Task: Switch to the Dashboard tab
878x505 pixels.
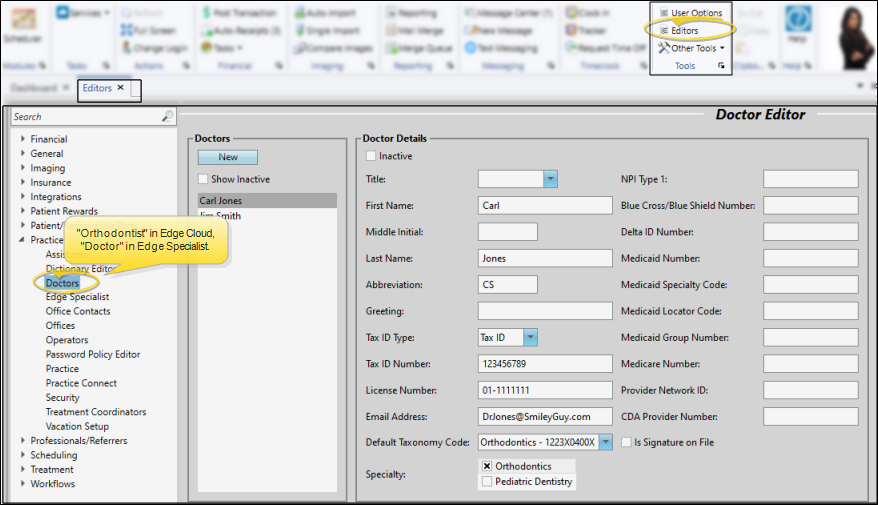Action: [x=34, y=88]
